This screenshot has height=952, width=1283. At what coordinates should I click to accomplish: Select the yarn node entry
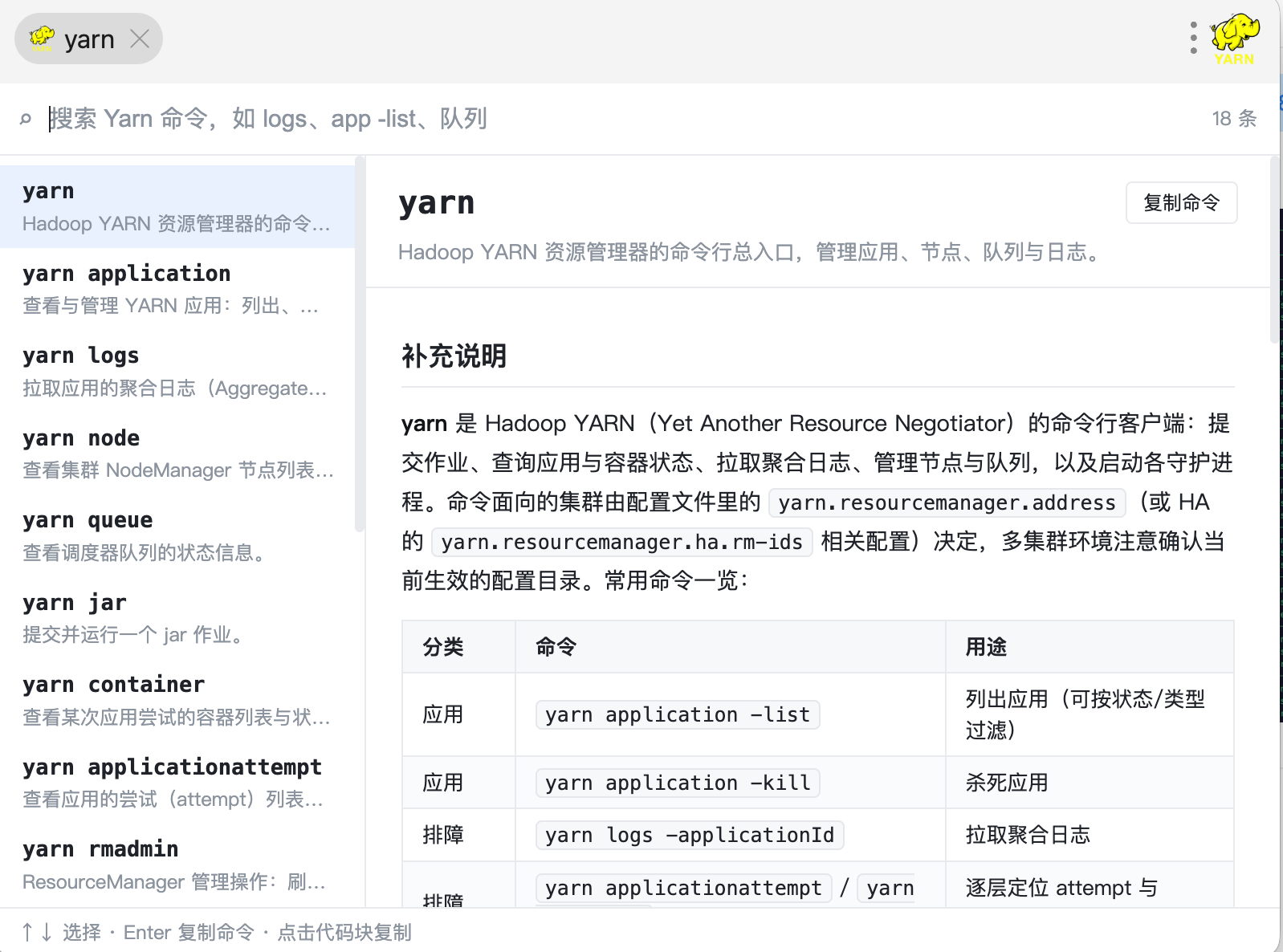177,454
